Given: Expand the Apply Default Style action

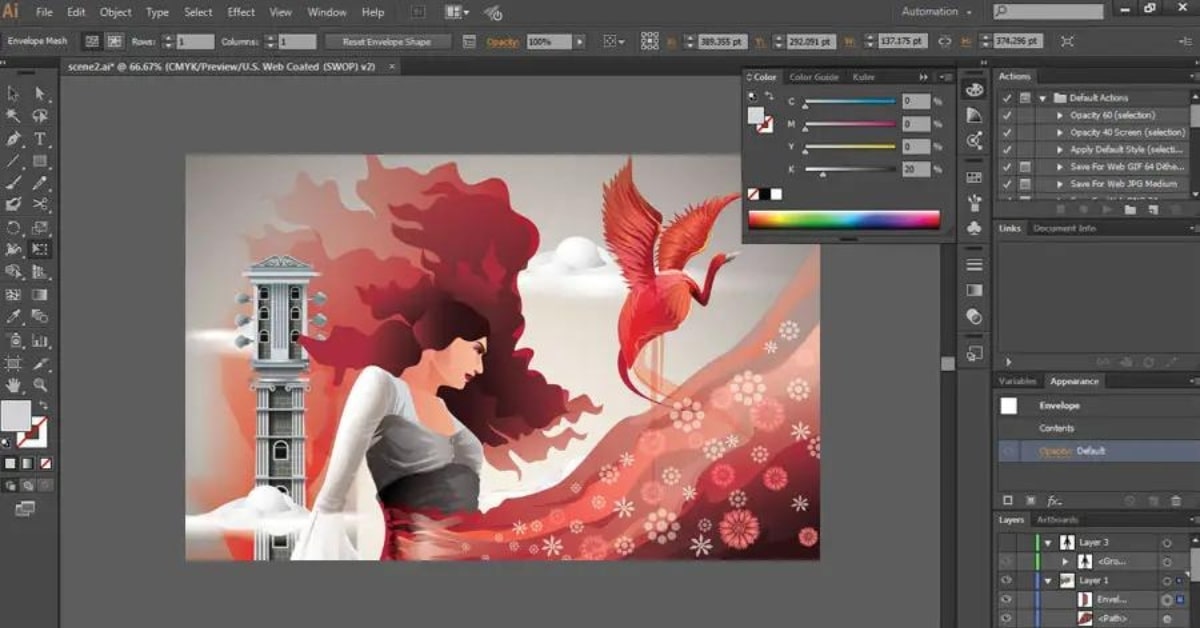Looking at the screenshot, I should click(1060, 149).
